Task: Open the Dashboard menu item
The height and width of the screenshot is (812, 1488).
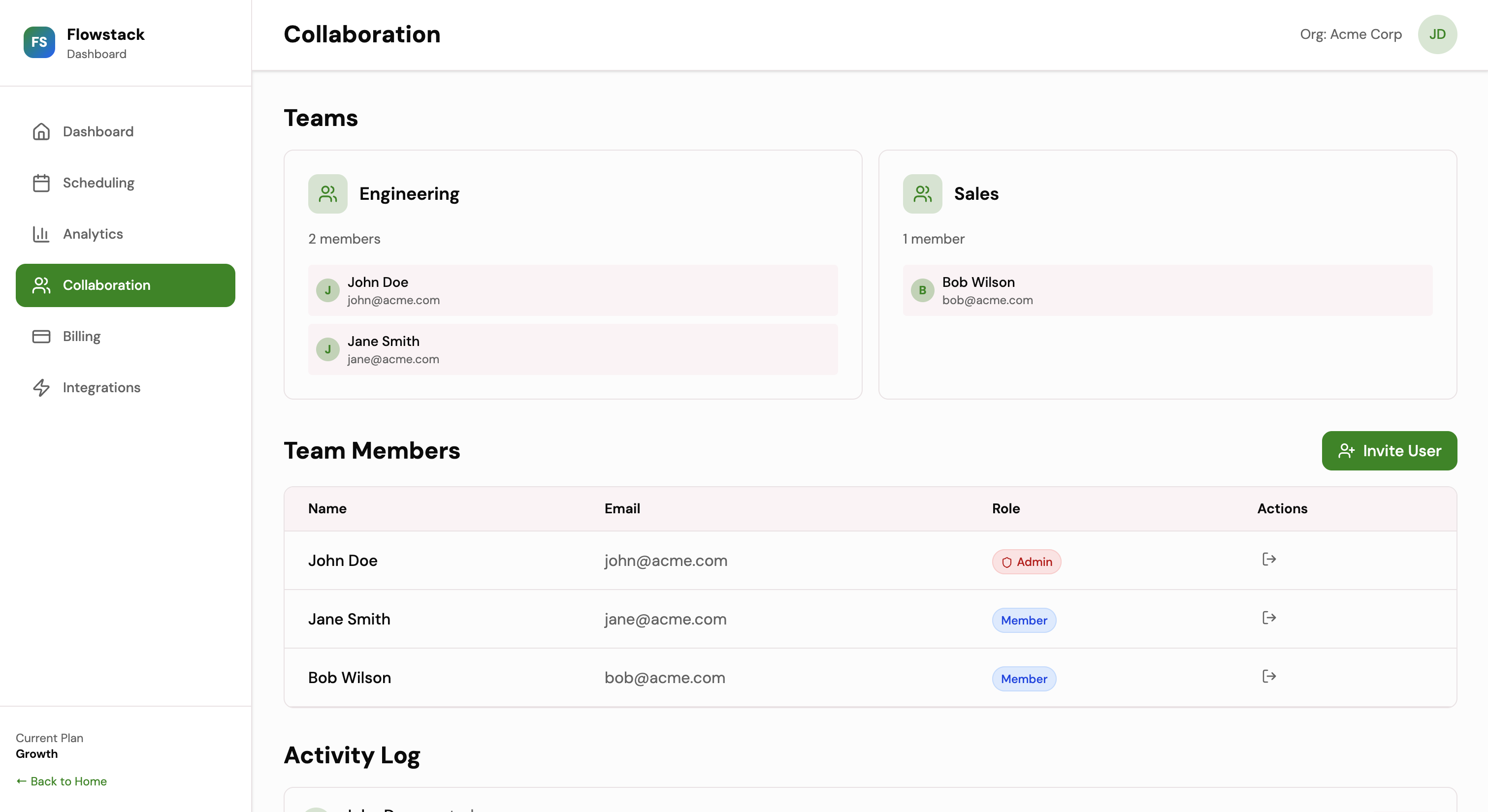Action: (x=126, y=132)
